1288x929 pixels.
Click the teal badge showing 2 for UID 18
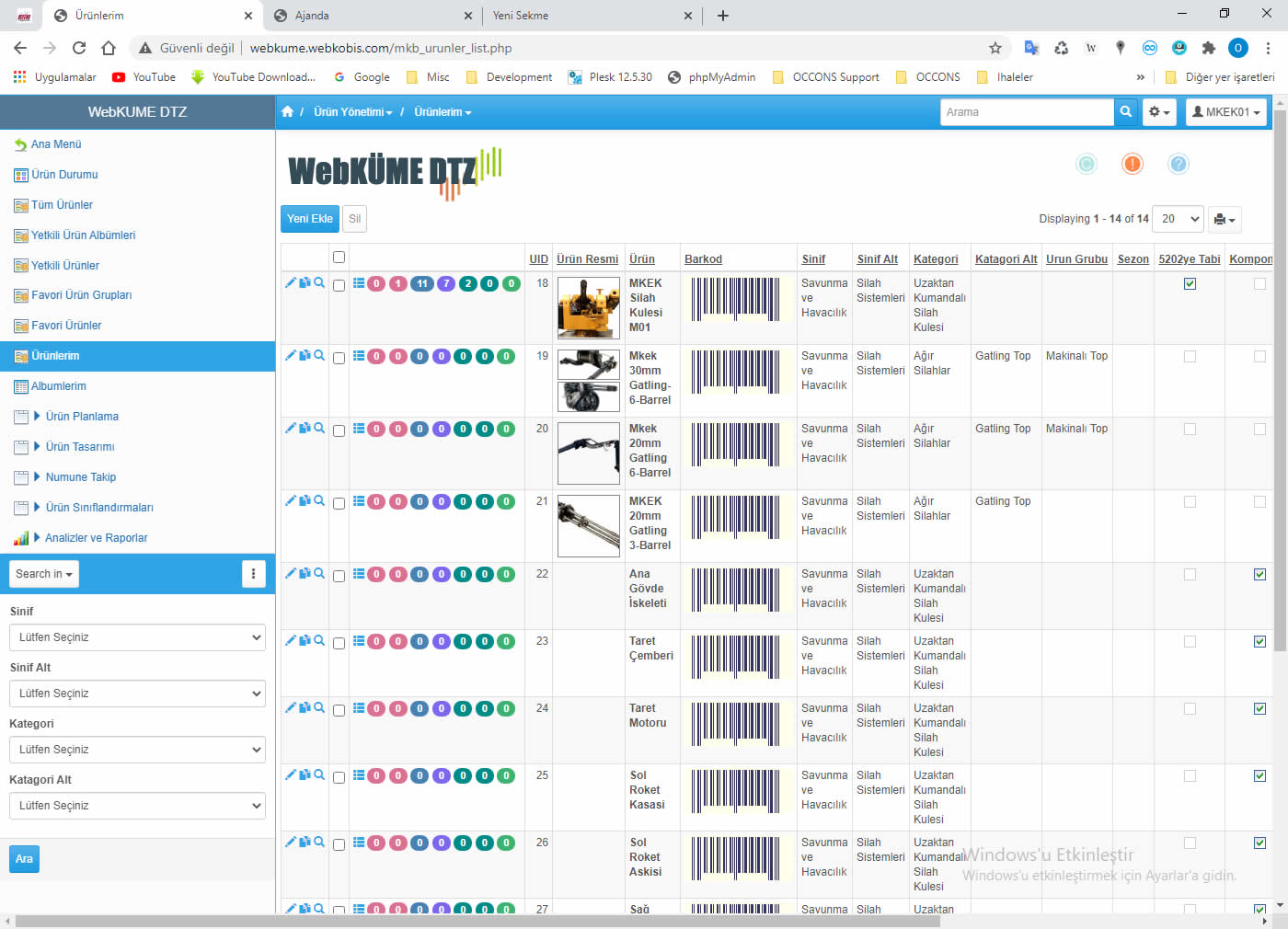click(467, 283)
